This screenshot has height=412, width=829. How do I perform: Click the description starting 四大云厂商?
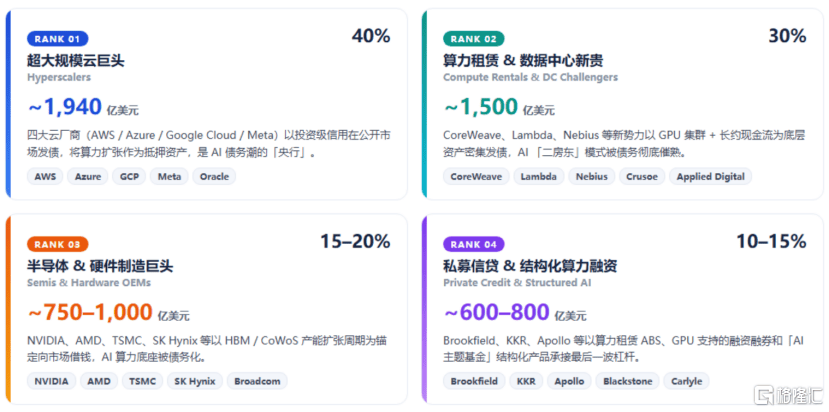click(x=209, y=144)
